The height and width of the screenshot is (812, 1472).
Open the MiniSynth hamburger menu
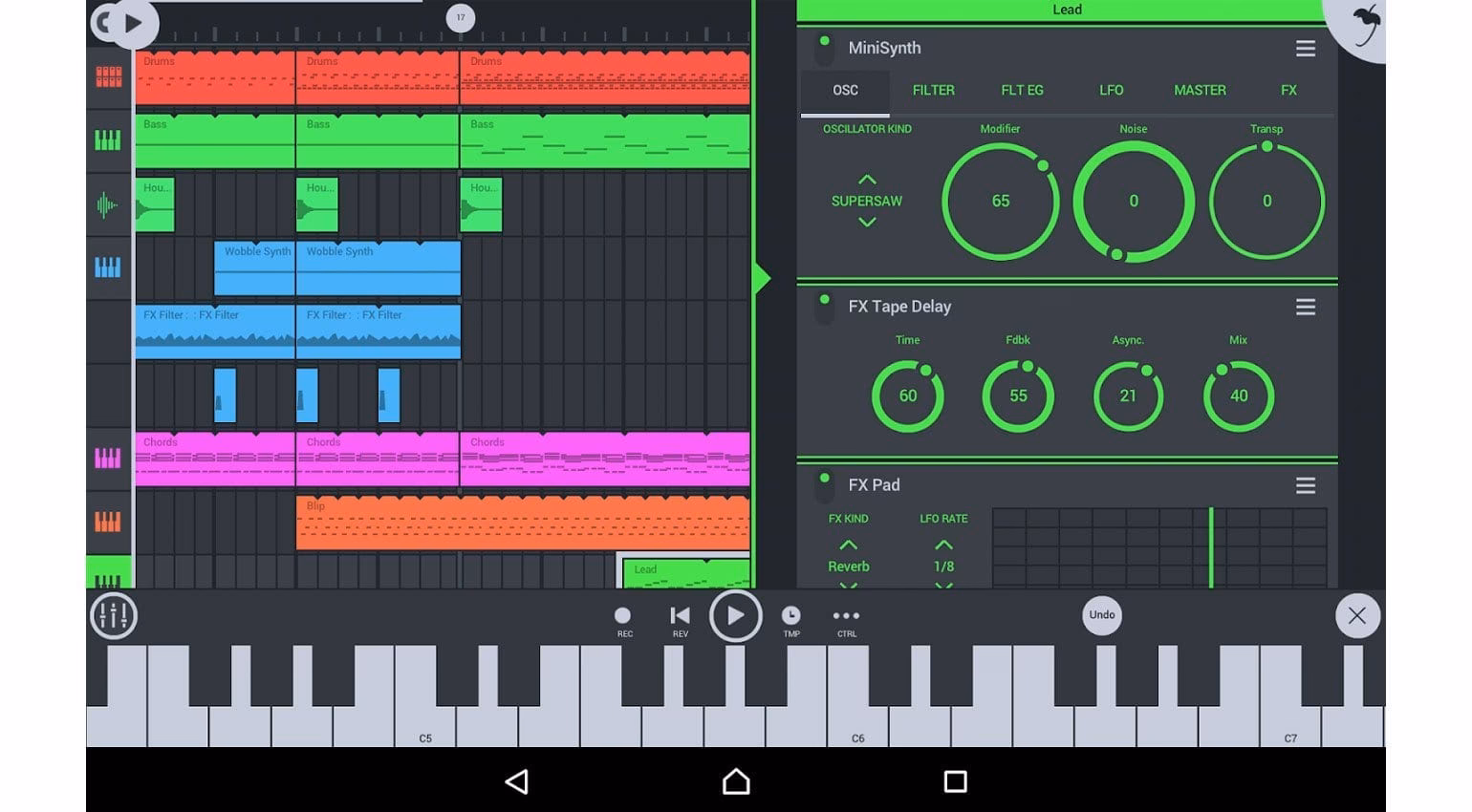click(x=1306, y=49)
